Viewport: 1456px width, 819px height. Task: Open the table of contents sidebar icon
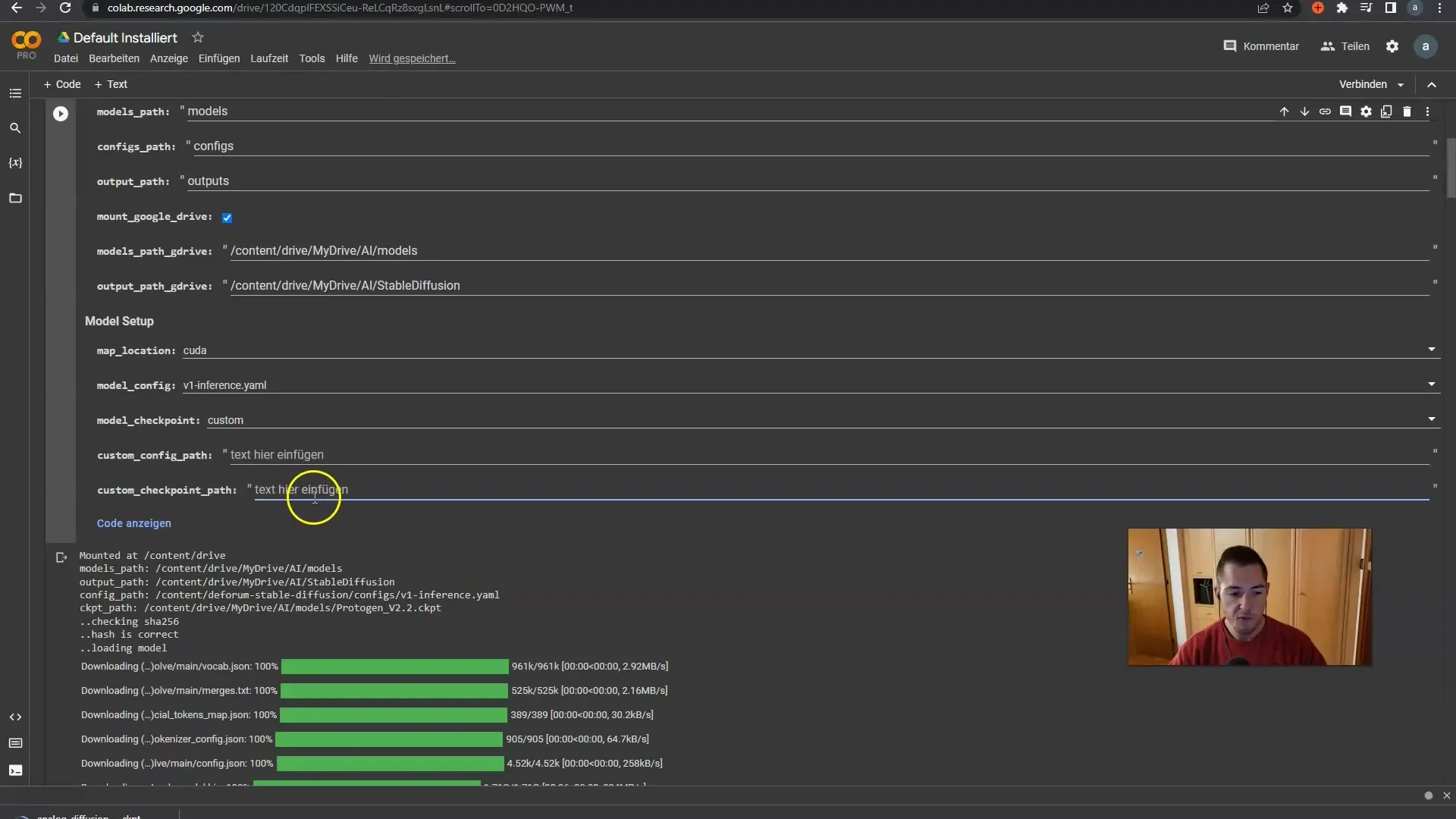[15, 93]
